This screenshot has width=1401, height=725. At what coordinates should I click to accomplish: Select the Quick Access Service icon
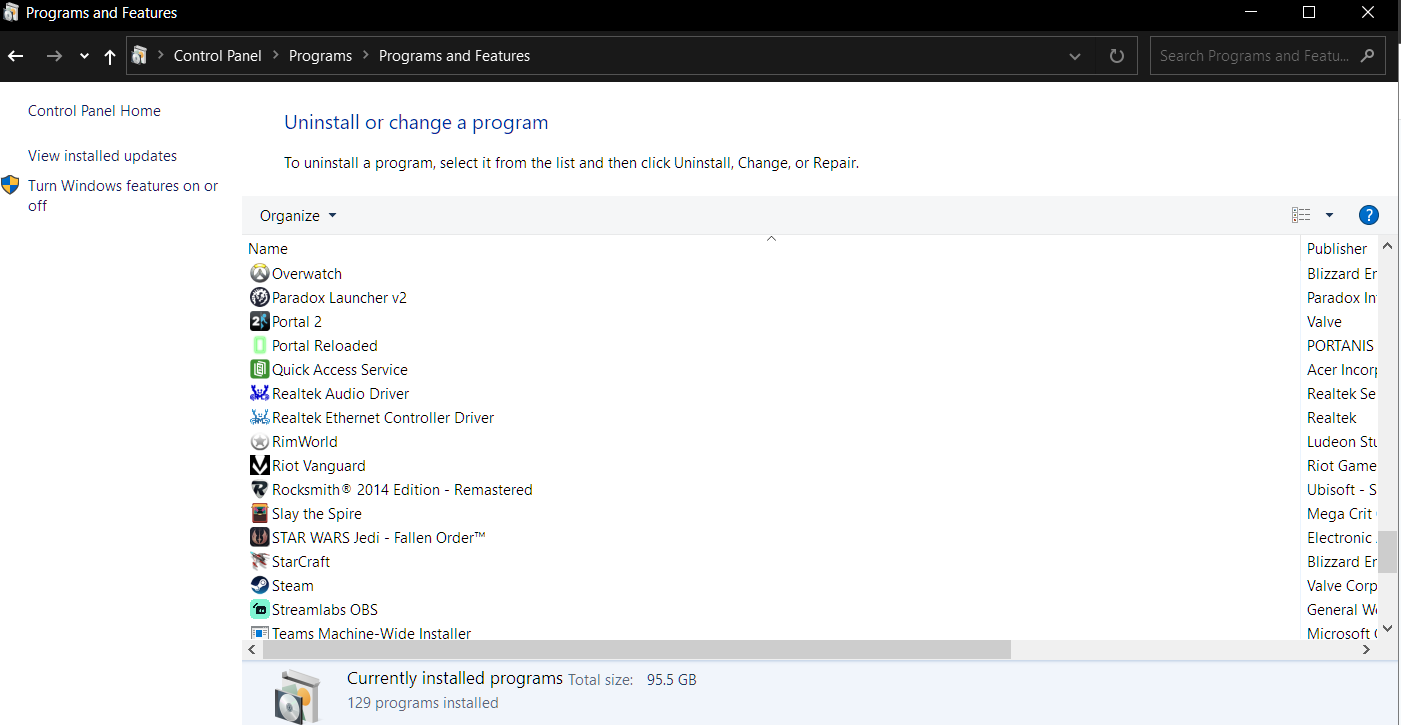[259, 369]
